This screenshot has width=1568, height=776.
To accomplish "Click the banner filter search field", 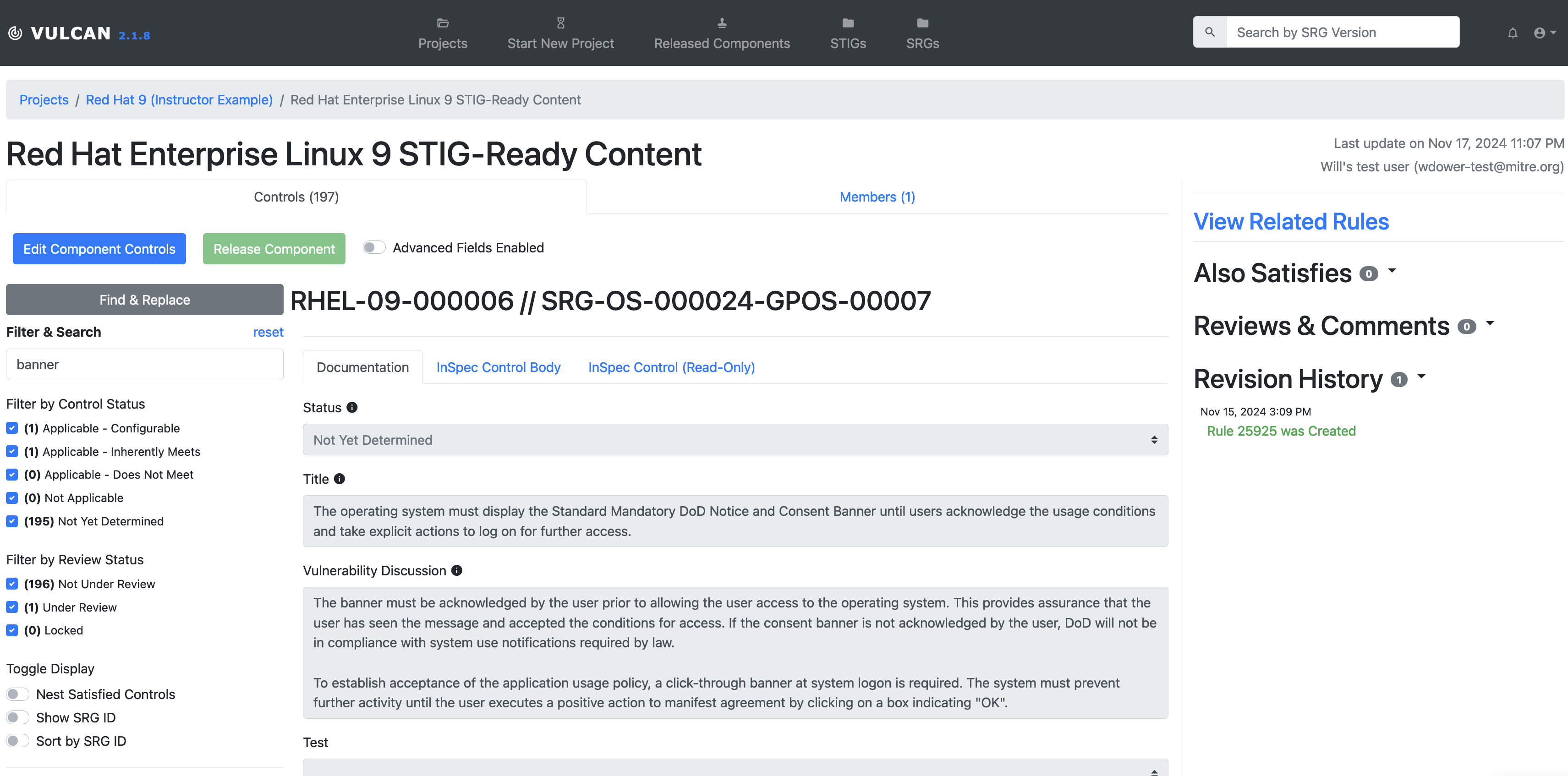I will (144, 365).
